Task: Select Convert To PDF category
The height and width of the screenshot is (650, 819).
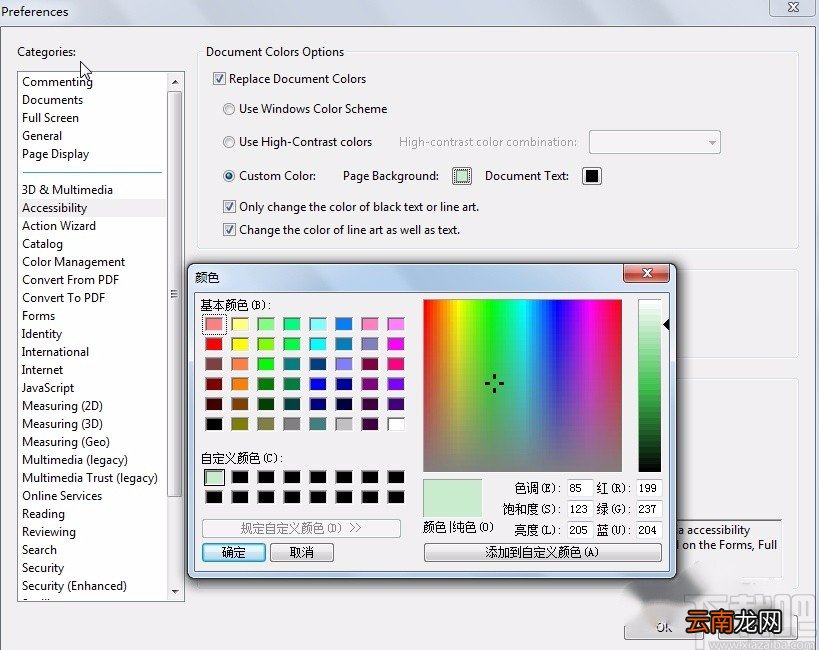Action: click(63, 298)
